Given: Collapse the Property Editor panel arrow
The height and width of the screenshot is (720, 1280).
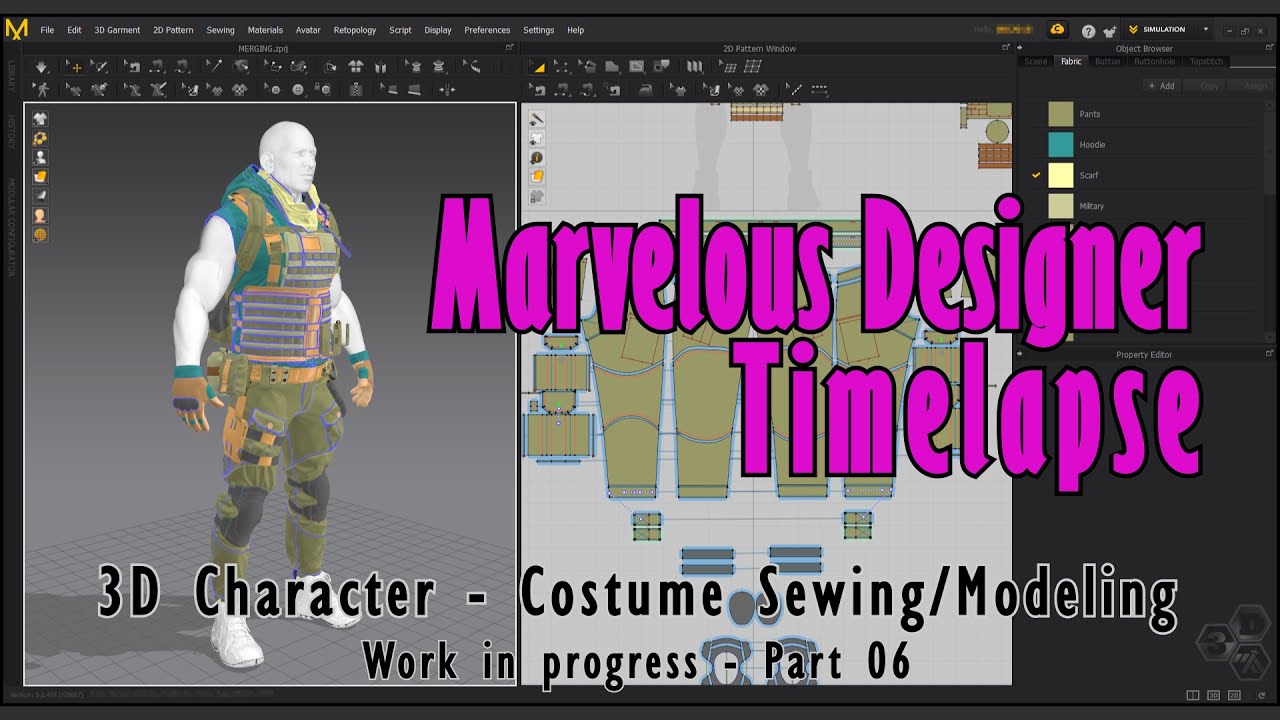Looking at the screenshot, I should (1021, 354).
